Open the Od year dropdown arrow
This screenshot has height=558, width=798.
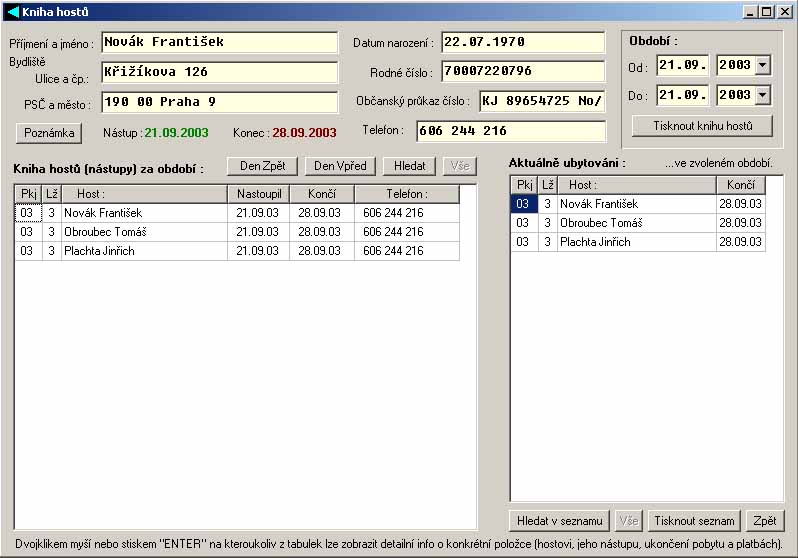point(762,65)
